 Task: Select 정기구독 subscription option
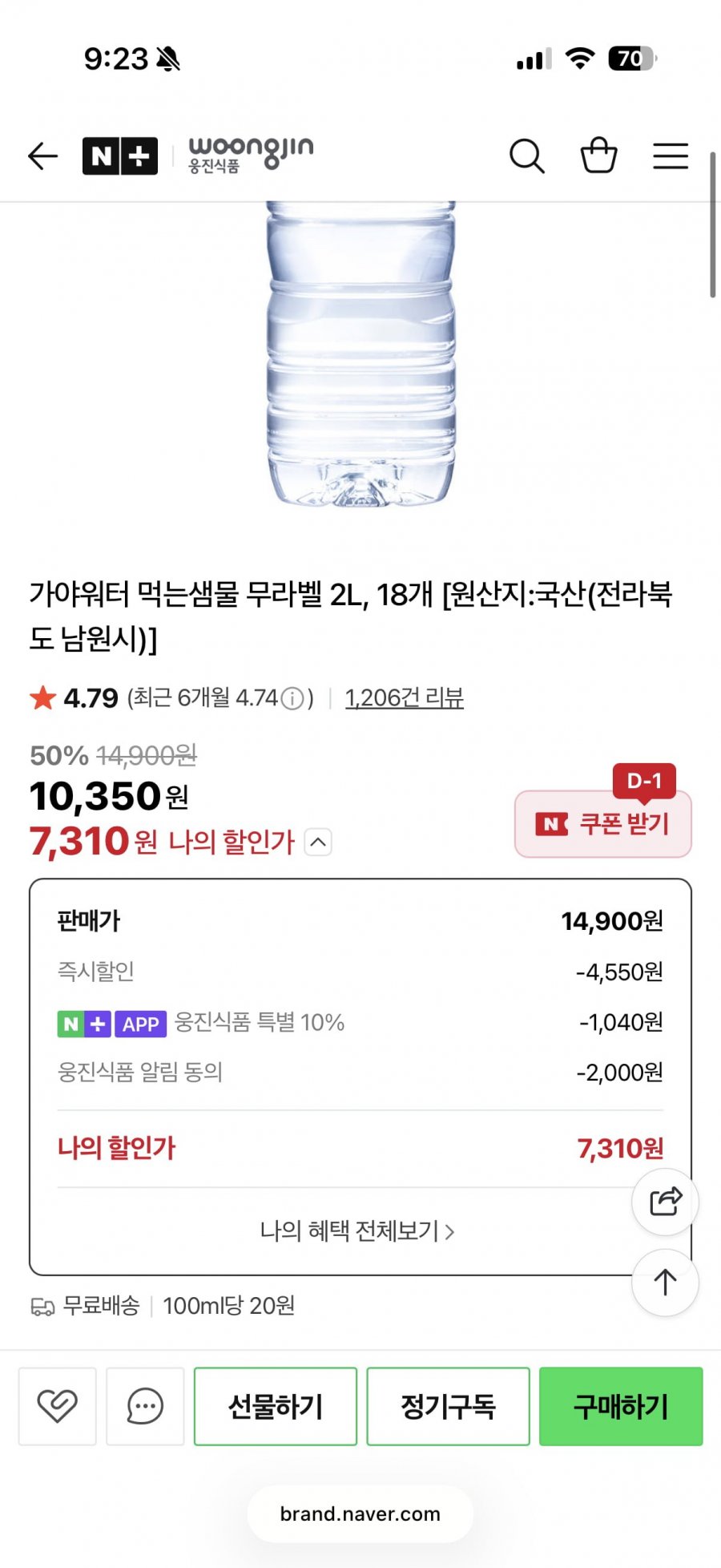[x=448, y=1406]
